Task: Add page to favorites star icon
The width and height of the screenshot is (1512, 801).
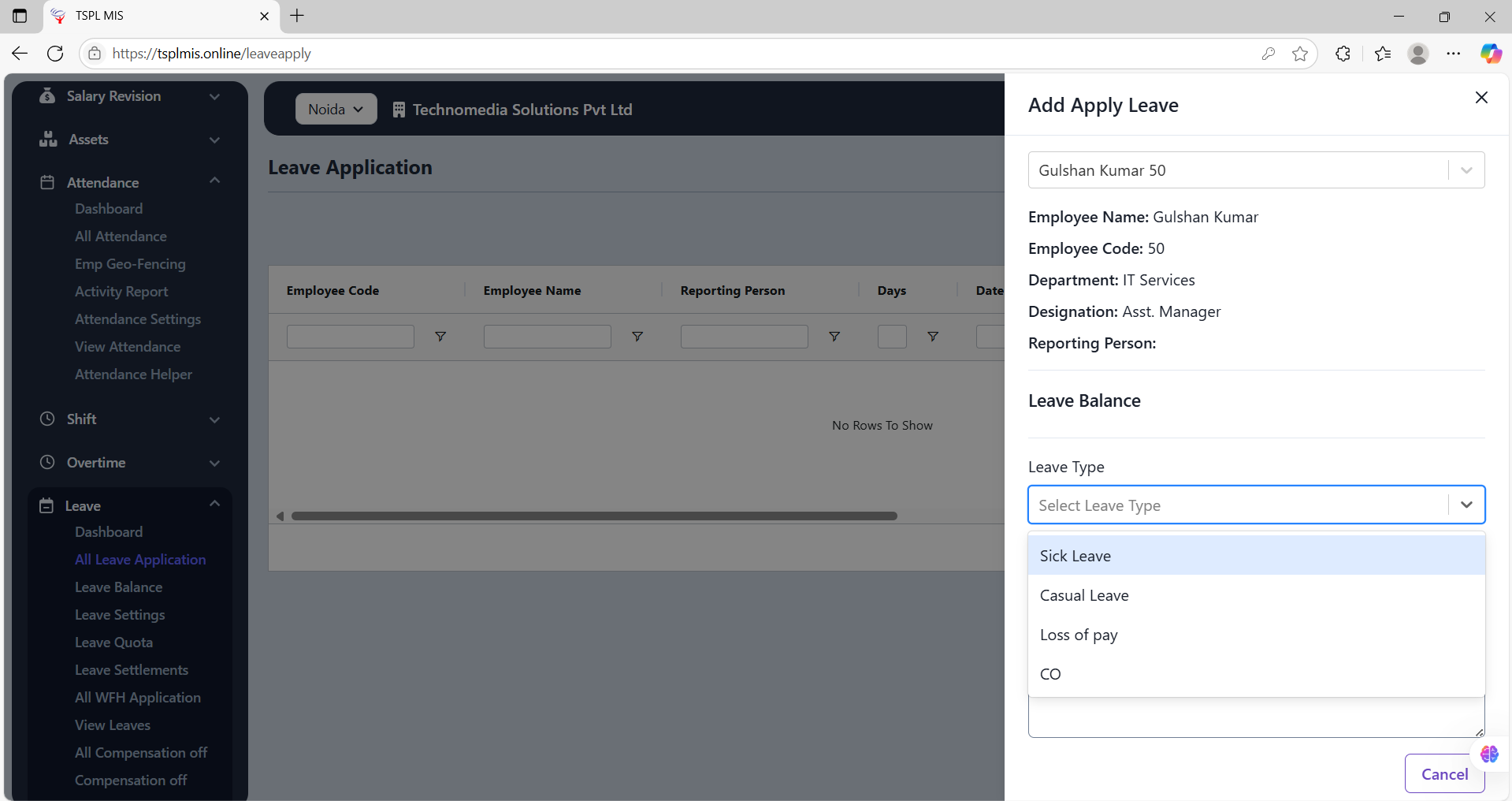Action: (x=1300, y=54)
